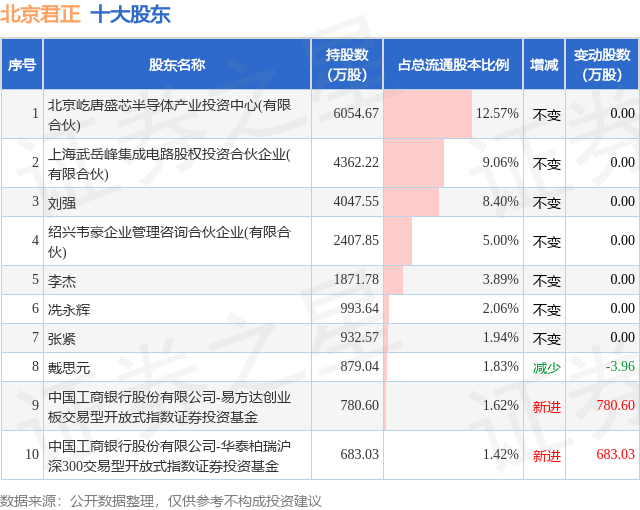Click the 5.00% ratio value
Screen dimensions: 640x510
(x=500, y=240)
